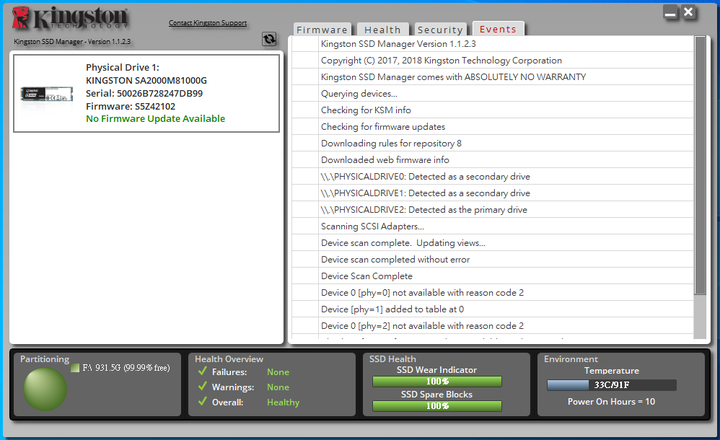Select the Events tab
The width and height of the screenshot is (720, 440).
click(x=498, y=29)
